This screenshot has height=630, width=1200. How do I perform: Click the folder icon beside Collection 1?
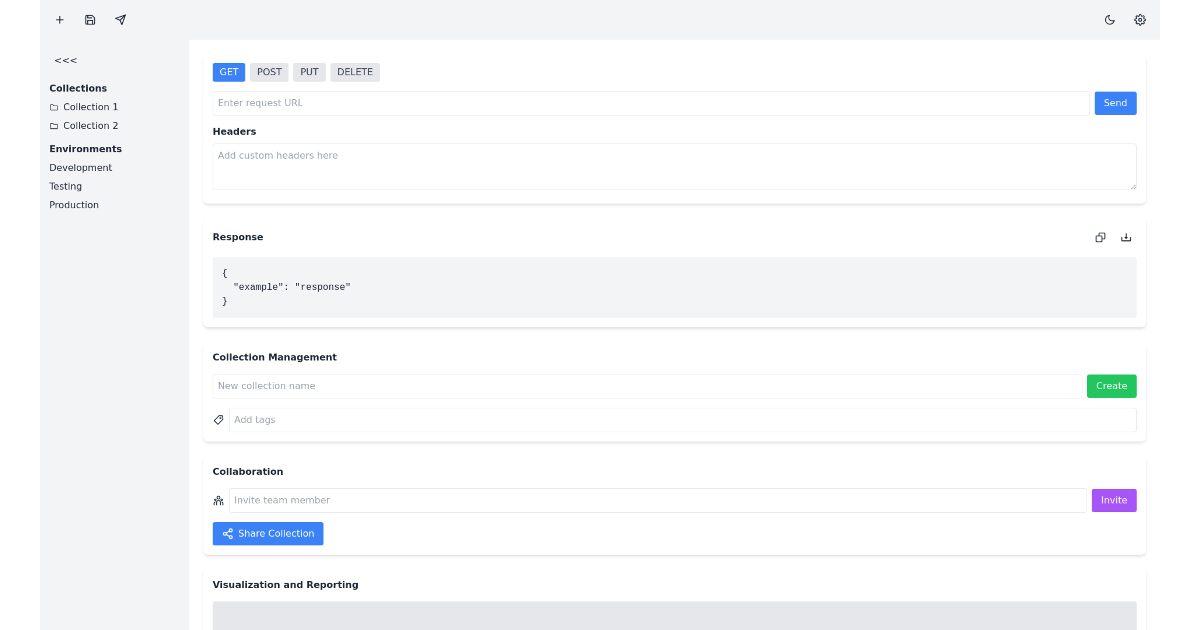pyautogui.click(x=53, y=106)
